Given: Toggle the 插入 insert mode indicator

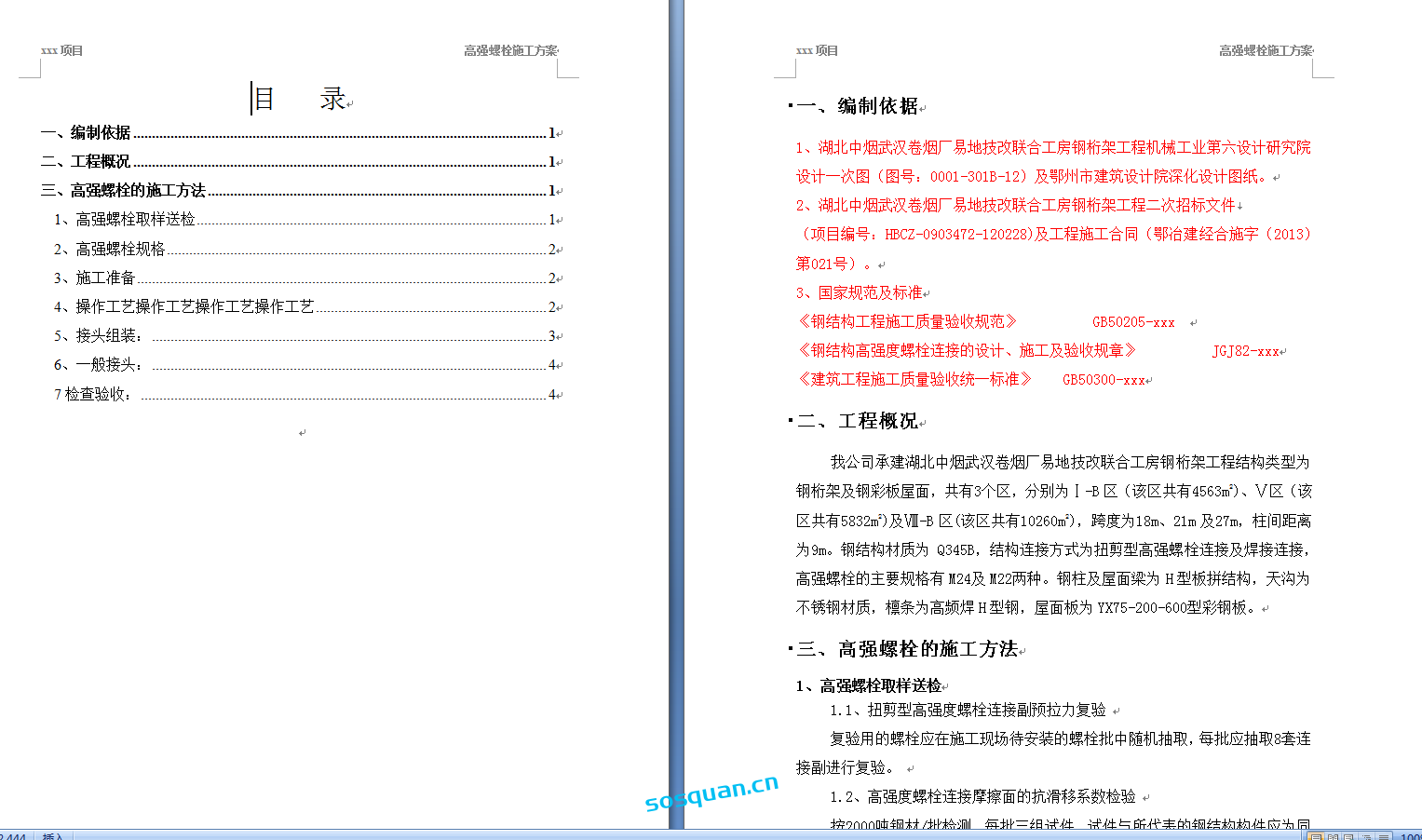Looking at the screenshot, I should (x=53, y=836).
